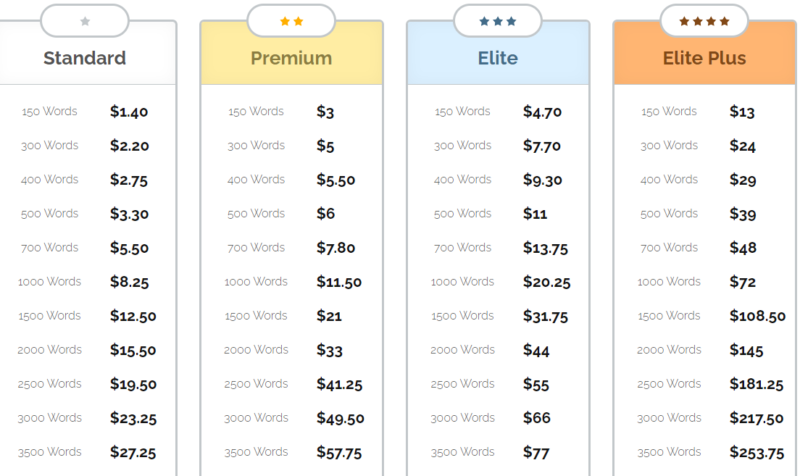
Task: Select the yellow Premium plan header
Action: [291, 58]
